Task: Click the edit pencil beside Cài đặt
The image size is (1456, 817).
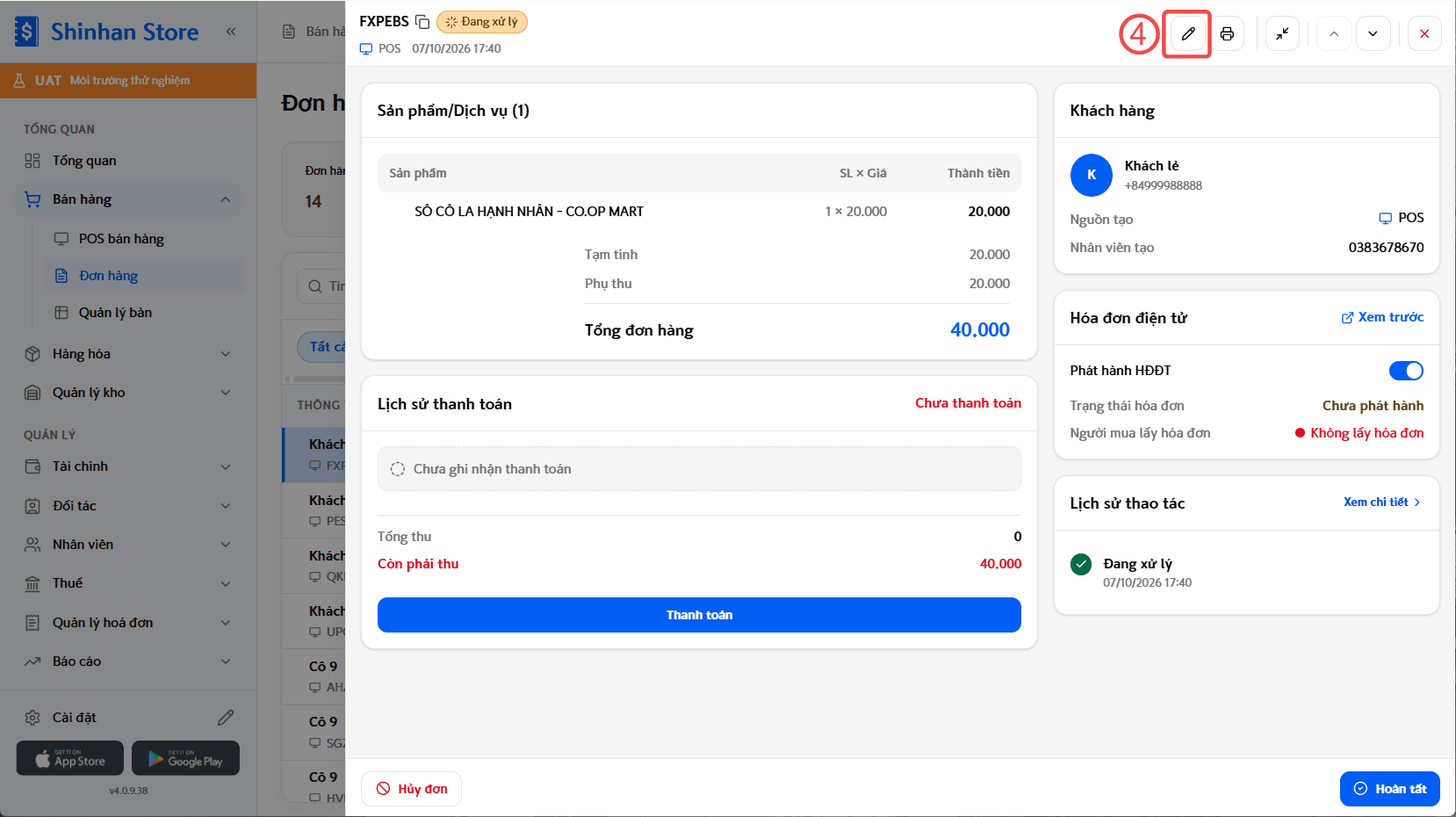Action: coord(226,718)
